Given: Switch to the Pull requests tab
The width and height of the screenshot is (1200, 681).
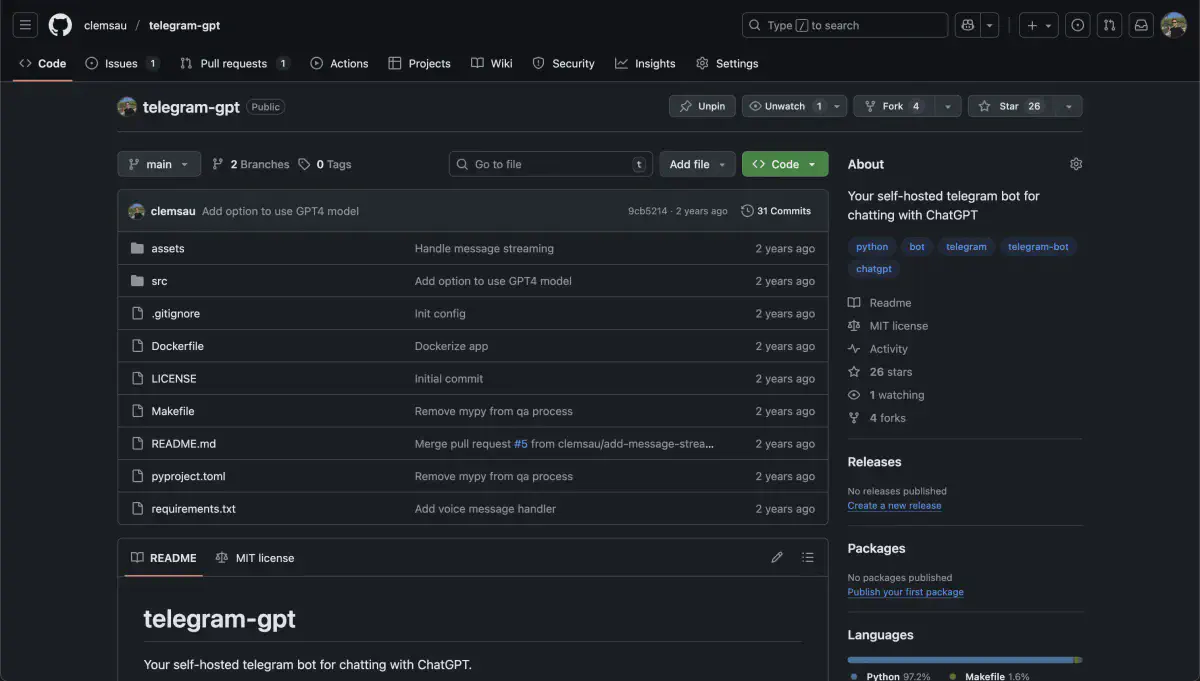Looking at the screenshot, I should click(x=233, y=63).
